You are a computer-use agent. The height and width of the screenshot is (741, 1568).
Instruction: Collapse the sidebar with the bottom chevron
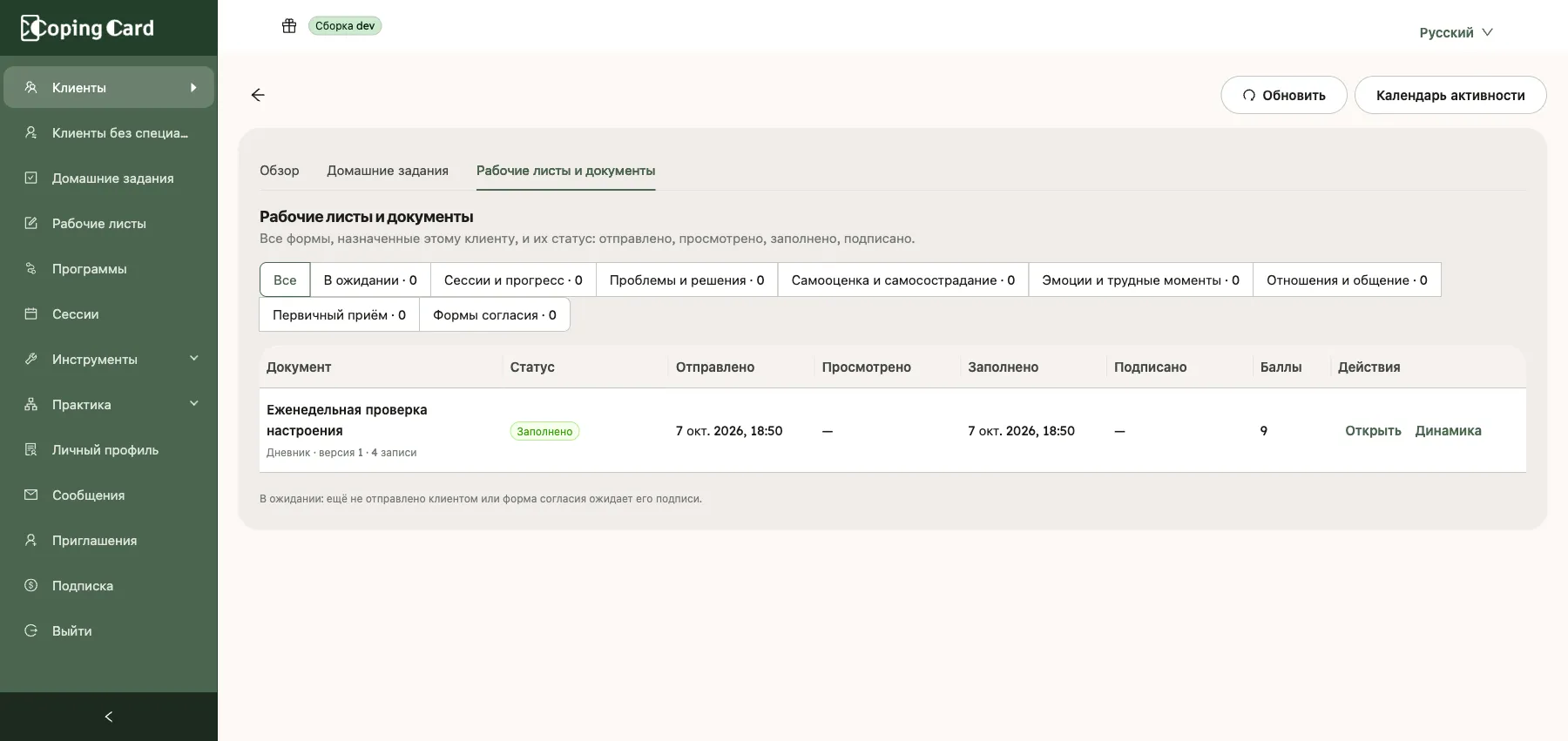pos(109,717)
